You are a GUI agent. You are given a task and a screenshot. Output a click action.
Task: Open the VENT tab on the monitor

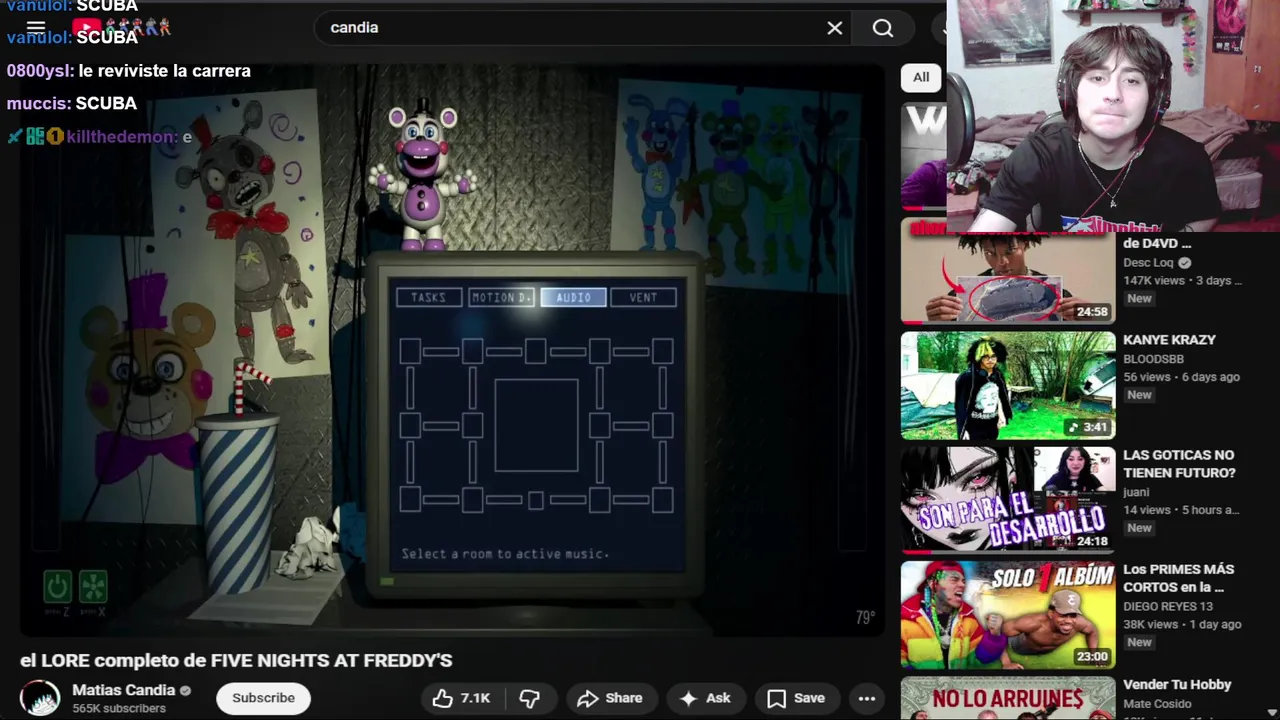(643, 297)
